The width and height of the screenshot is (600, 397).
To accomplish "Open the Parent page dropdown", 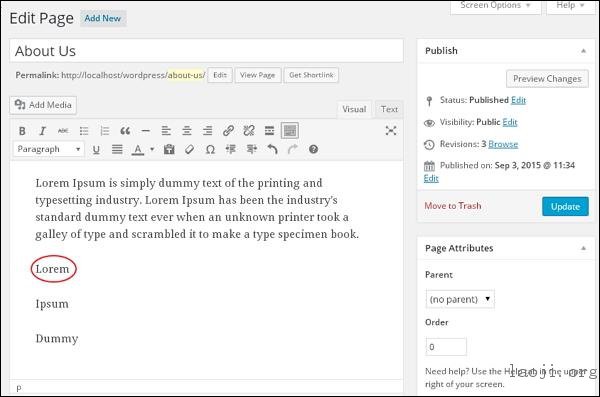I will click(x=460, y=299).
